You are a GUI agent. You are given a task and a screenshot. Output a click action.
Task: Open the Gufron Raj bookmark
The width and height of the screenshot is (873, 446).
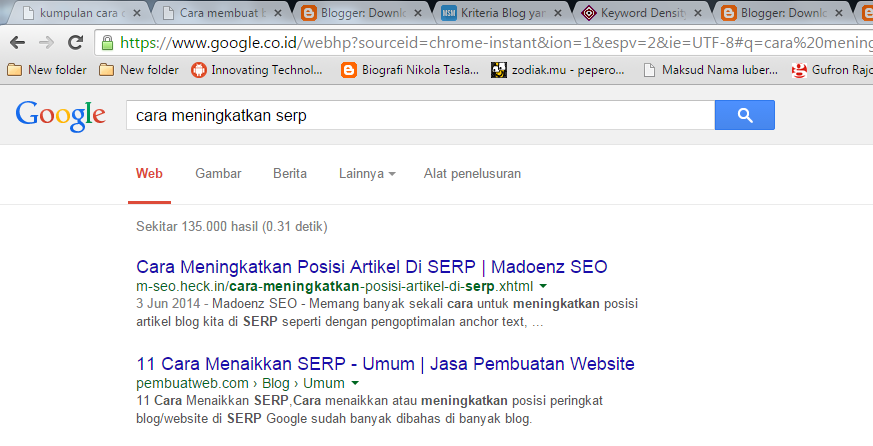click(832, 70)
